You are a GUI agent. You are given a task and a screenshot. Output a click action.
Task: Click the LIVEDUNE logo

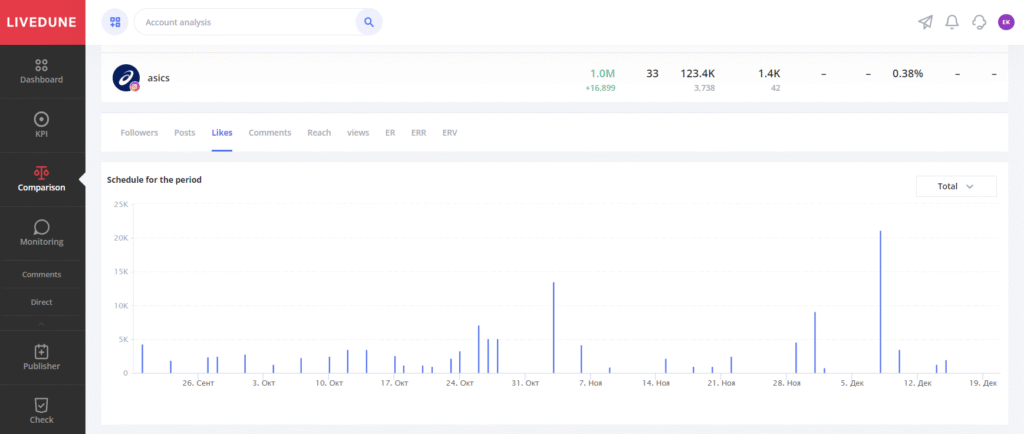pyautogui.click(x=42, y=22)
